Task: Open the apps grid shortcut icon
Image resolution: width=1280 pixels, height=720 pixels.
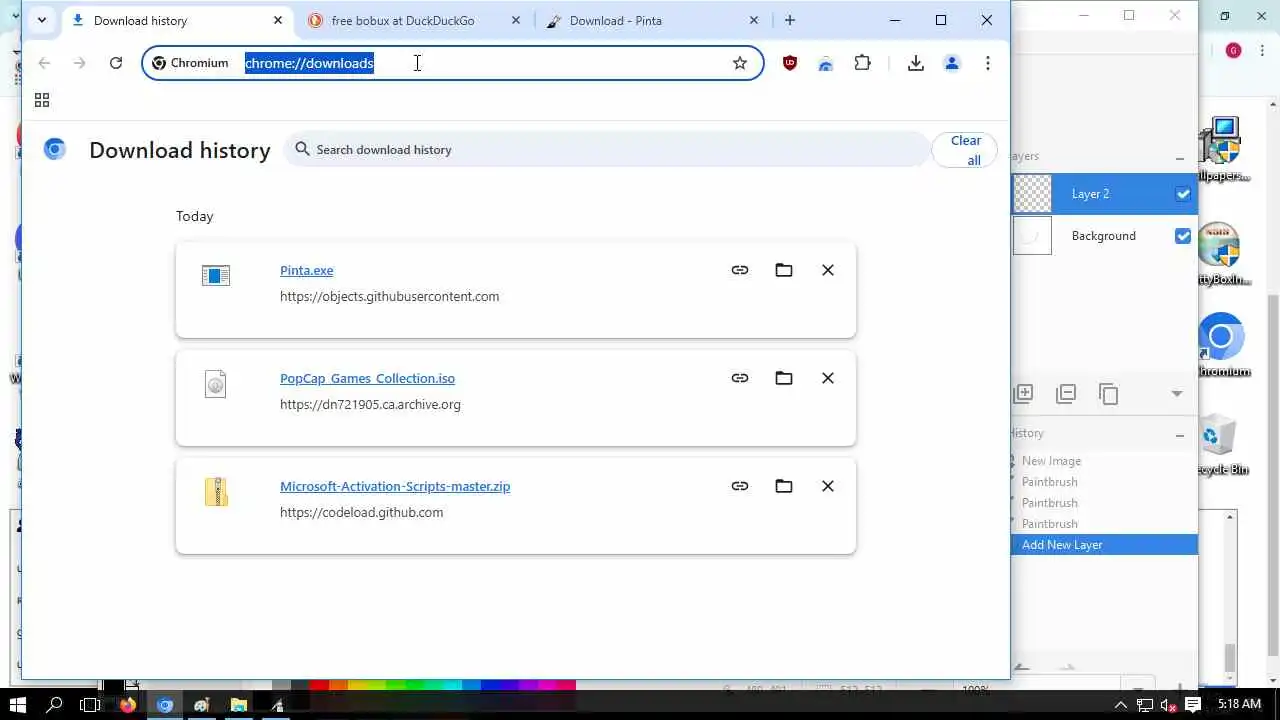Action: pyautogui.click(x=42, y=100)
